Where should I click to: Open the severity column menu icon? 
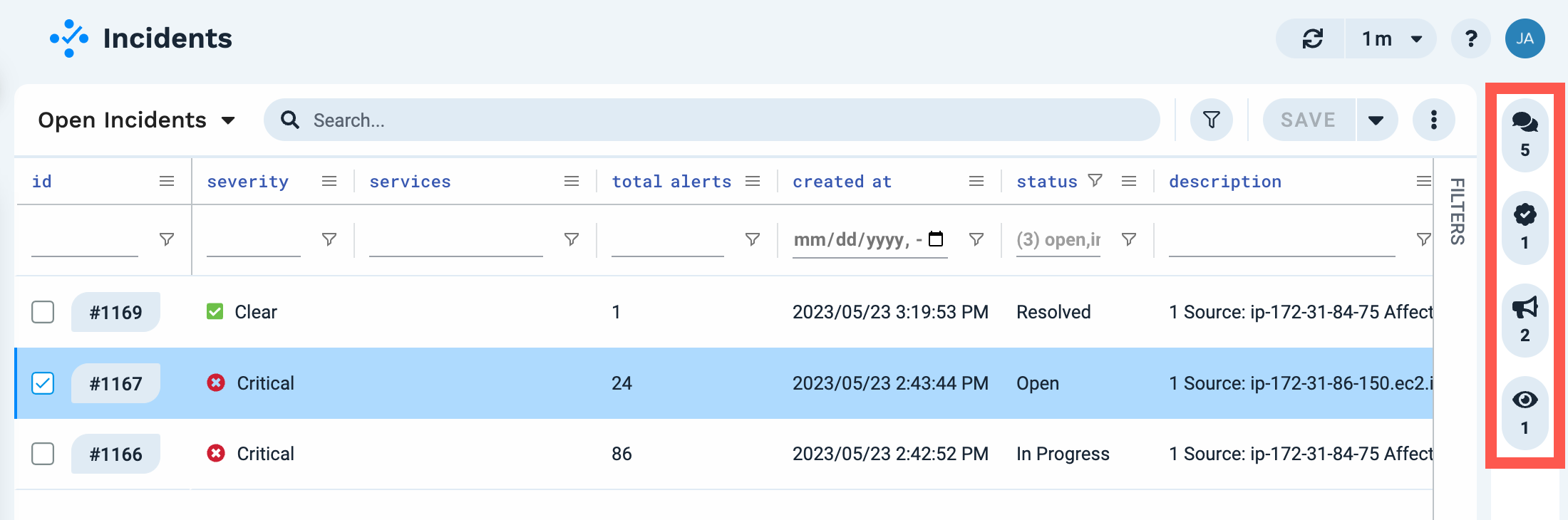tap(329, 182)
